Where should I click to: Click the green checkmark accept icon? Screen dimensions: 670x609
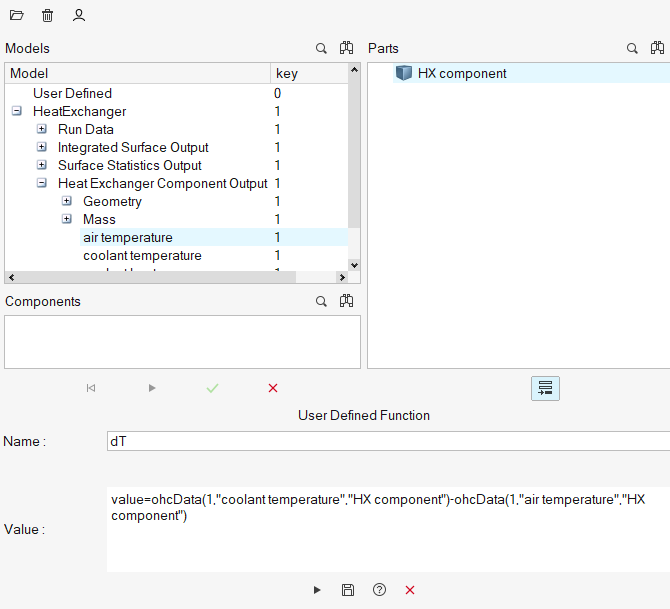pos(212,388)
